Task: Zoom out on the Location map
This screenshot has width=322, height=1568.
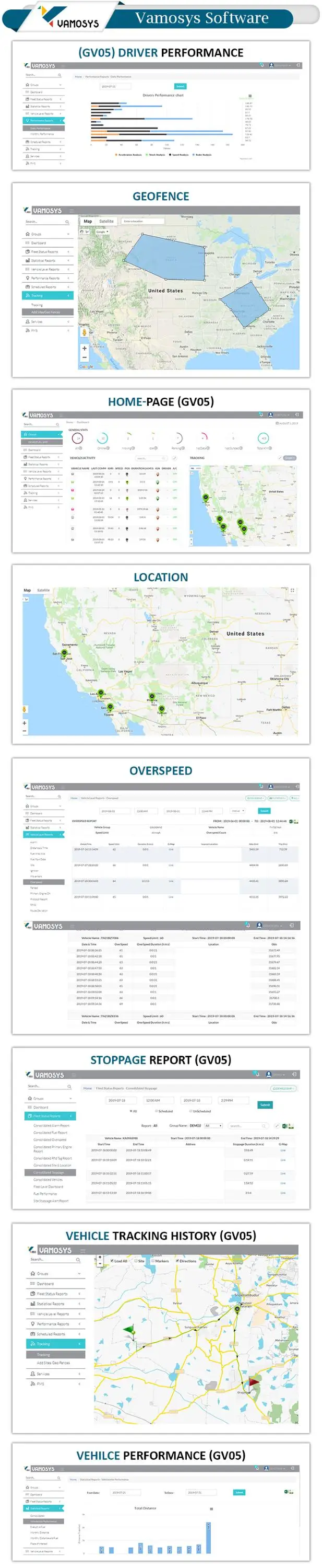Action: 25,731
